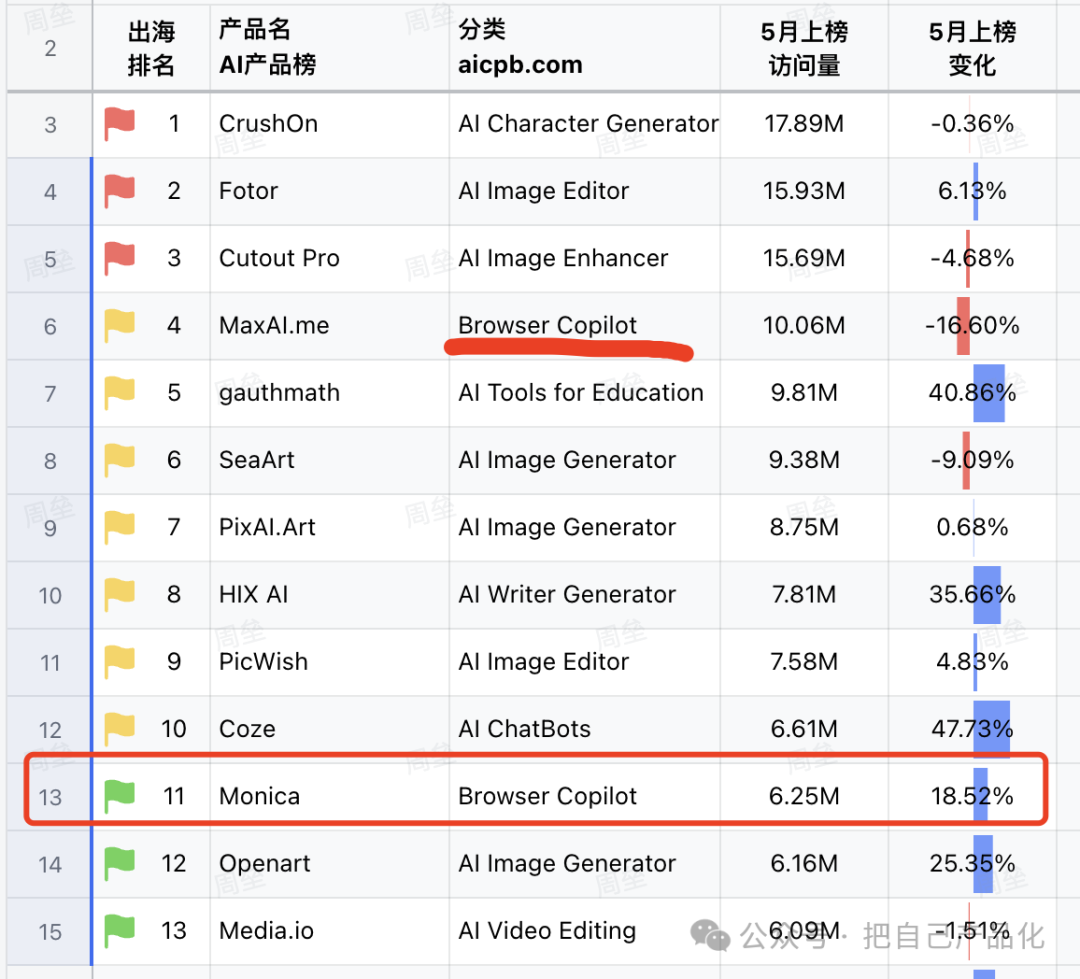Viewport: 1080px width, 979px height.
Task: Select row header number 7
Action: coord(50,394)
